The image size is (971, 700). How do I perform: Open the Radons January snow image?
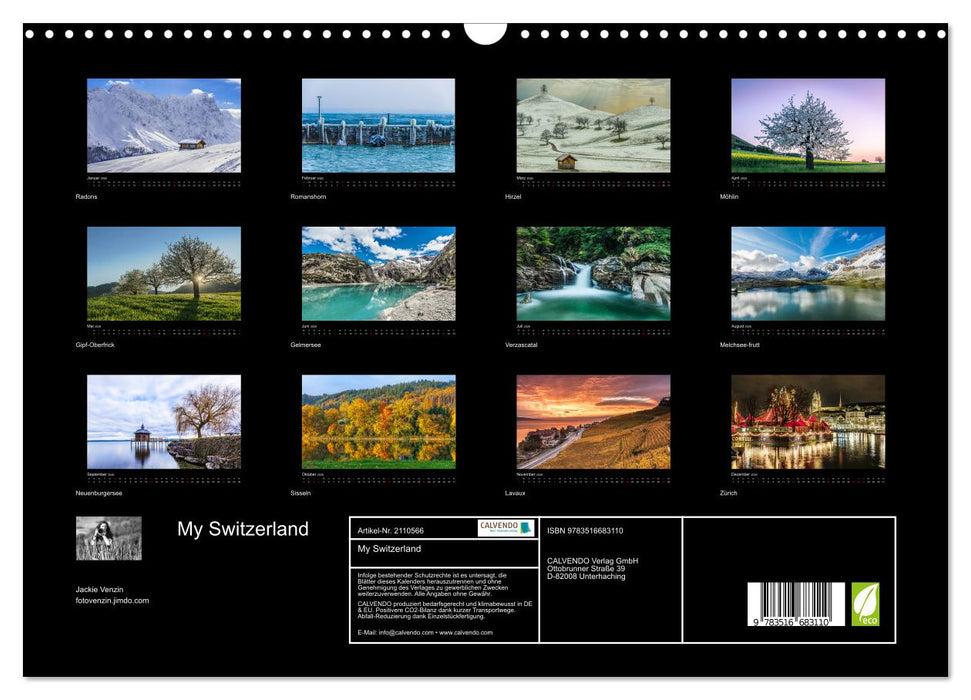[162, 125]
